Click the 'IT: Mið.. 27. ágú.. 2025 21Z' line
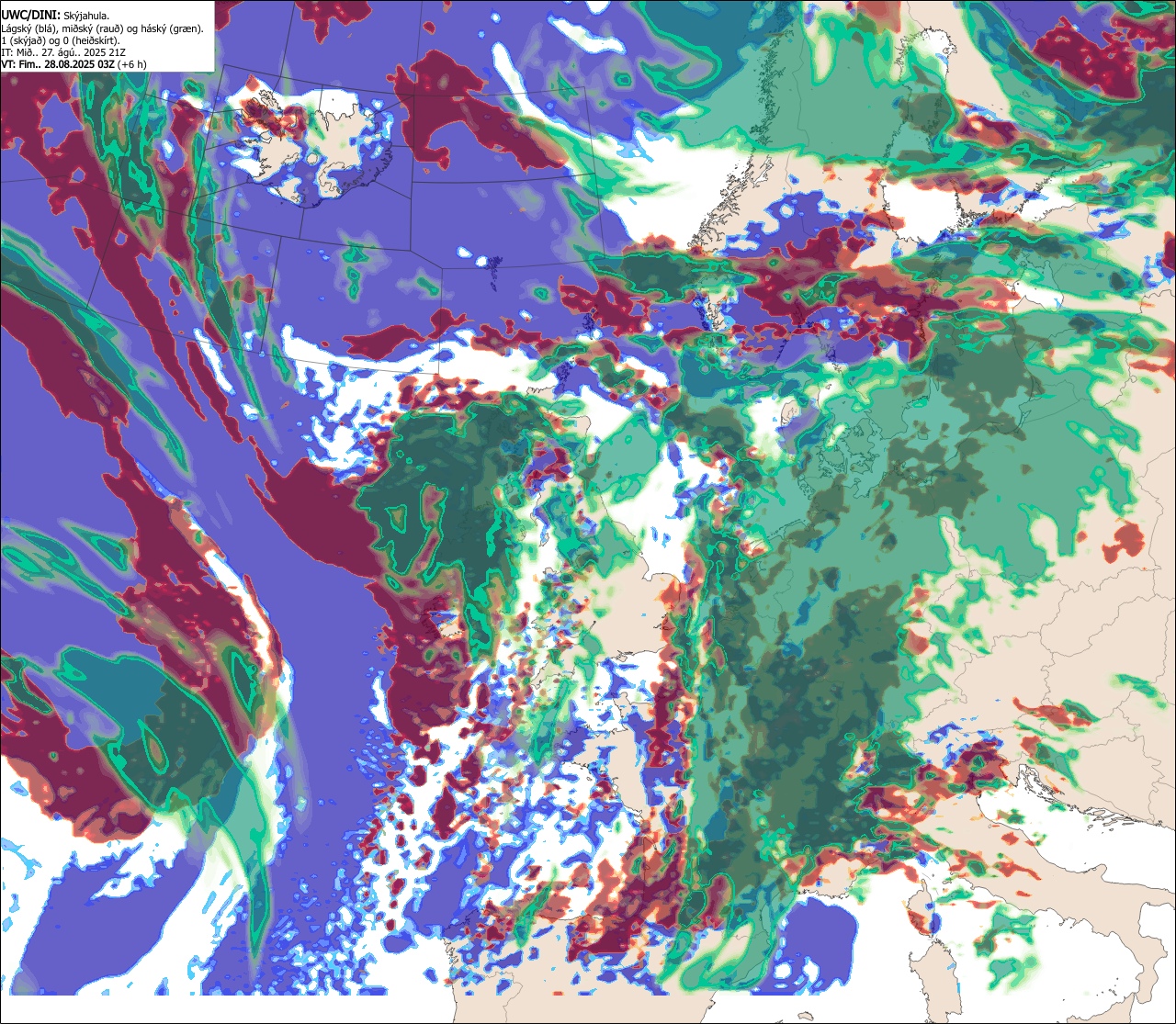The height and width of the screenshot is (1024, 1176). [64, 52]
